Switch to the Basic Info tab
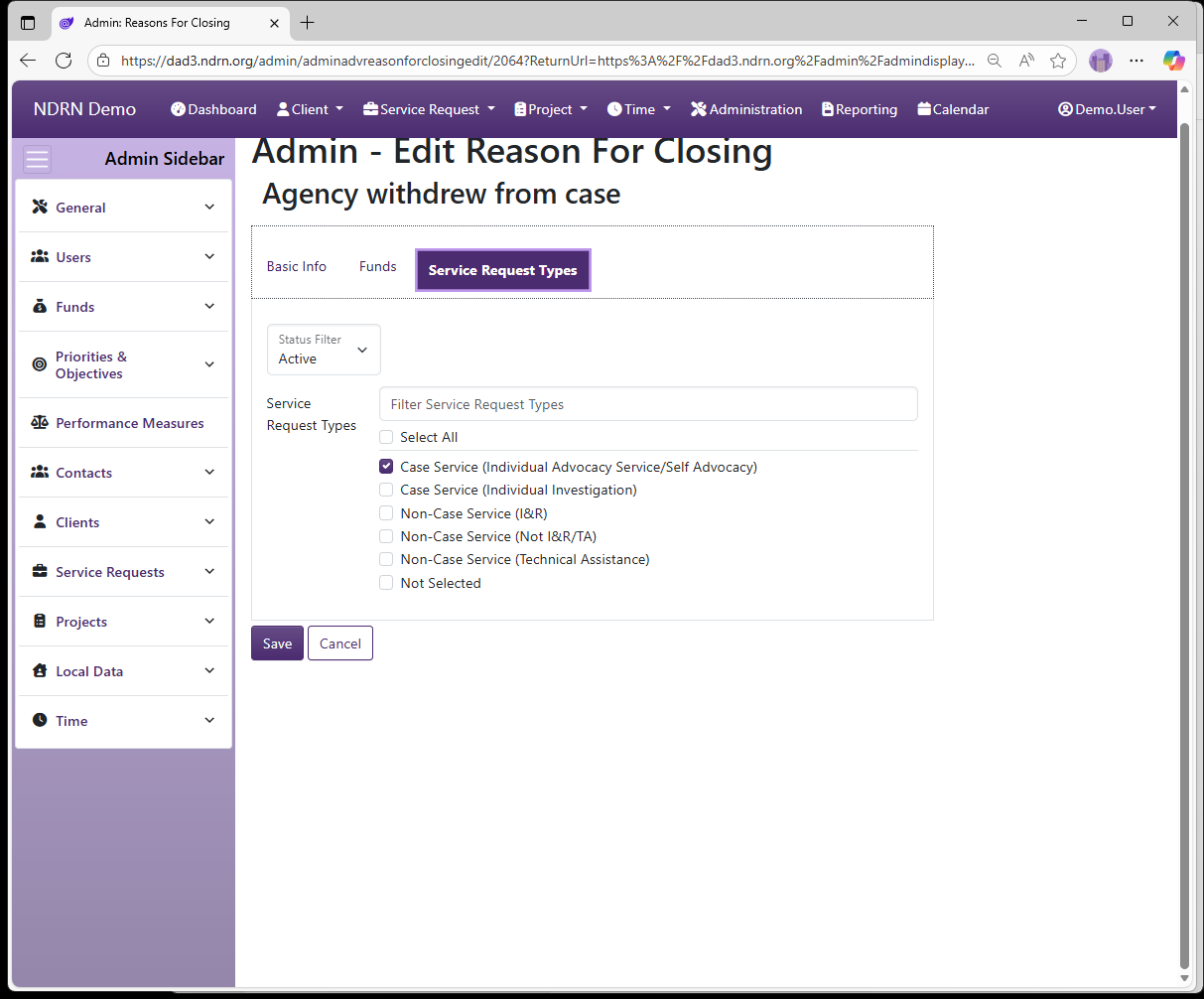 point(297,266)
